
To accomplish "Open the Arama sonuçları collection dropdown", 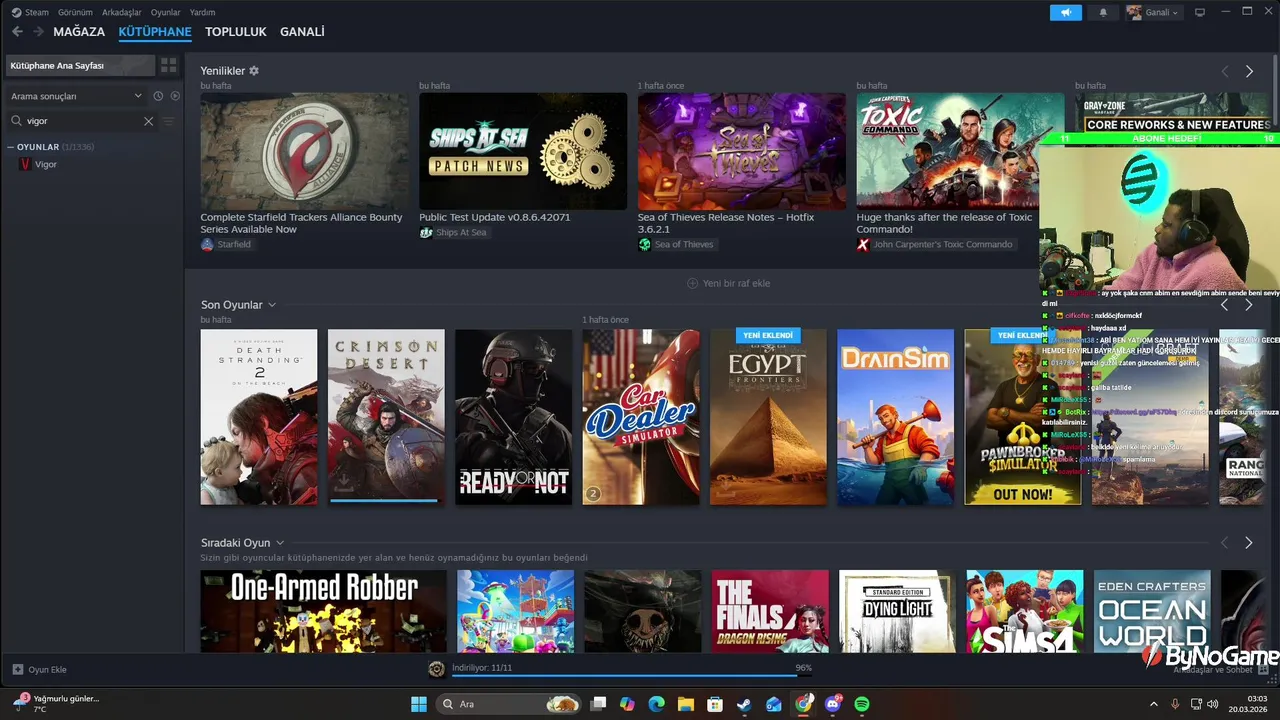I will click(76, 96).
